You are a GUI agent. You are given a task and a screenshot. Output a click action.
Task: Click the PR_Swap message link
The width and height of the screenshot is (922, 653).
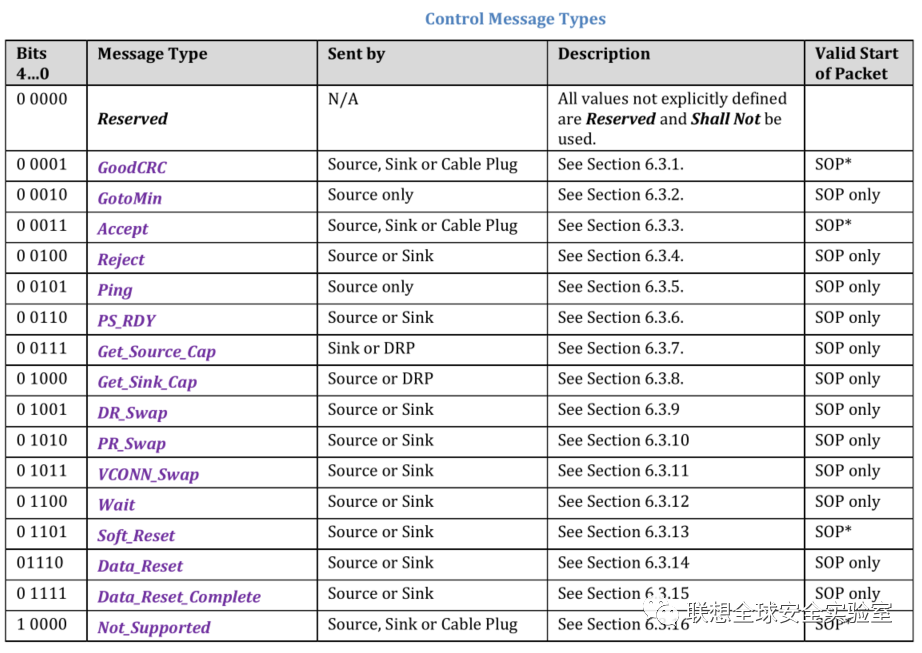tap(131, 444)
